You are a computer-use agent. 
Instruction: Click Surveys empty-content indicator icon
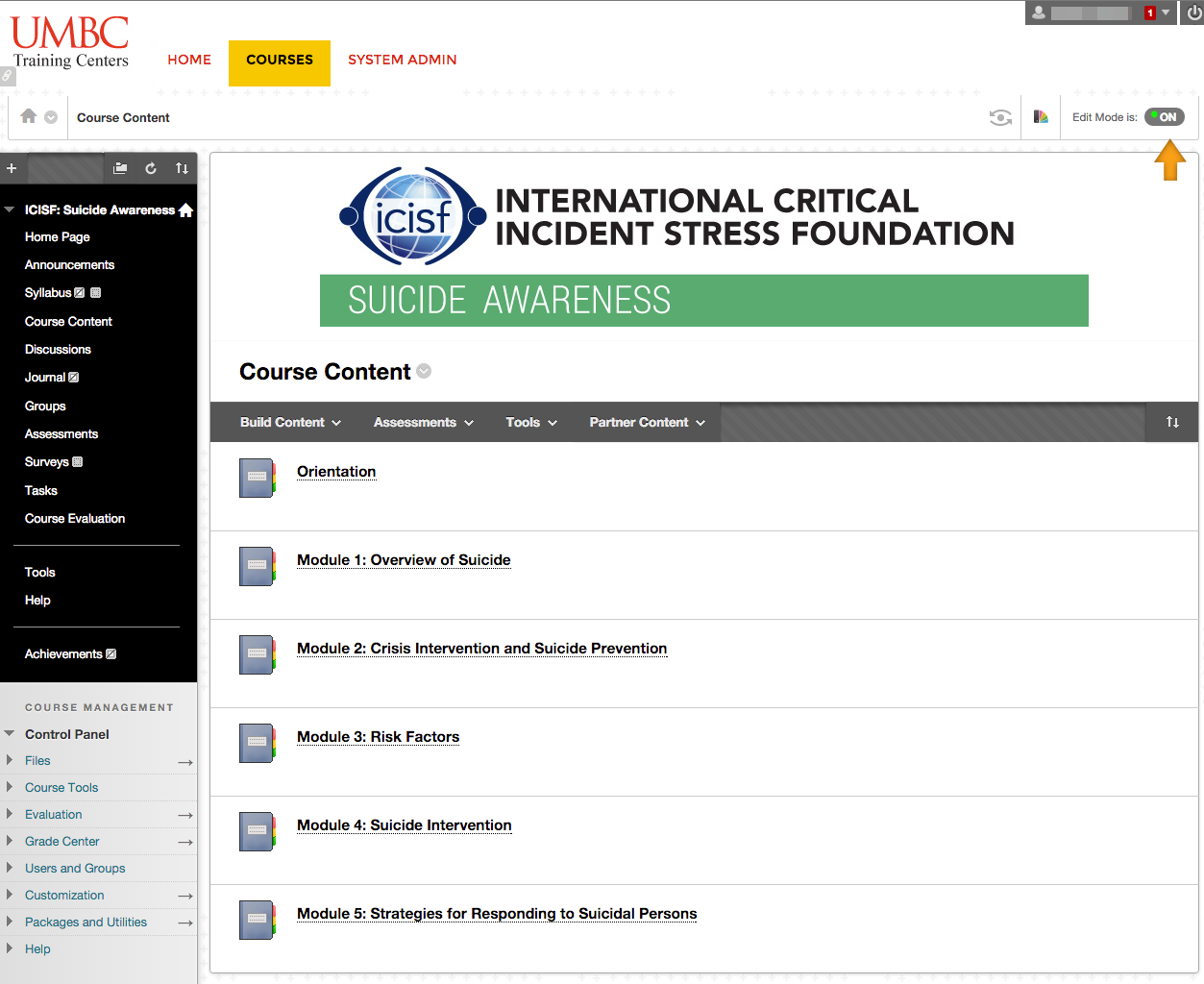coord(78,462)
